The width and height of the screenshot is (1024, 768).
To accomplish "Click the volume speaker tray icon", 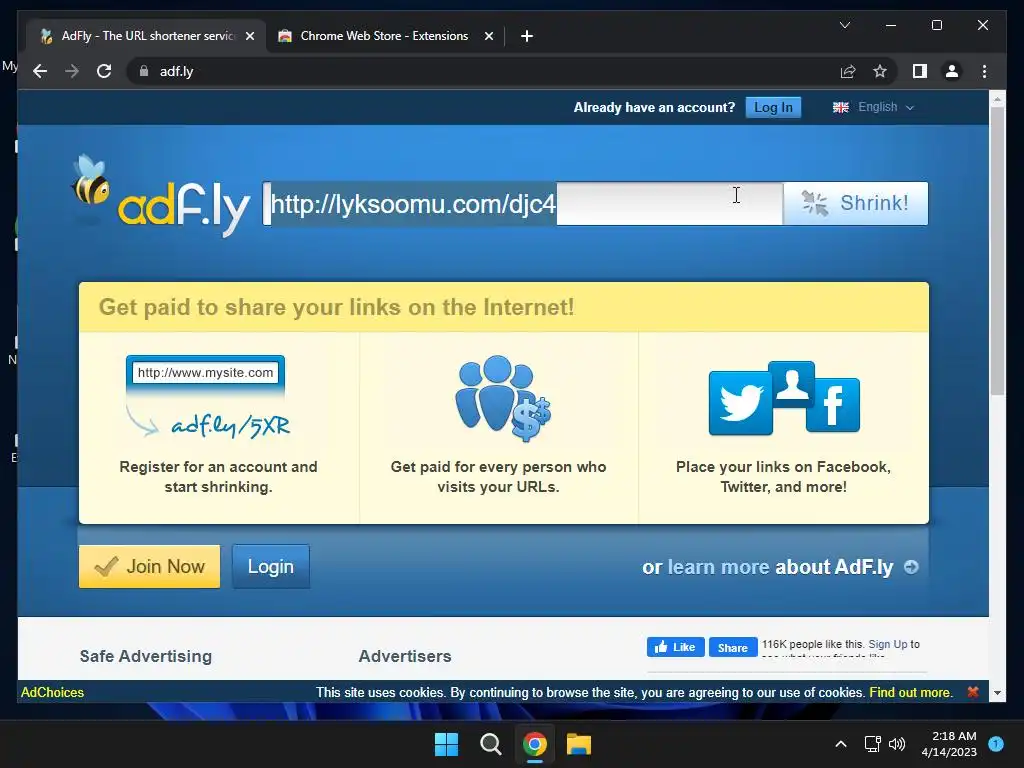I will [897, 744].
